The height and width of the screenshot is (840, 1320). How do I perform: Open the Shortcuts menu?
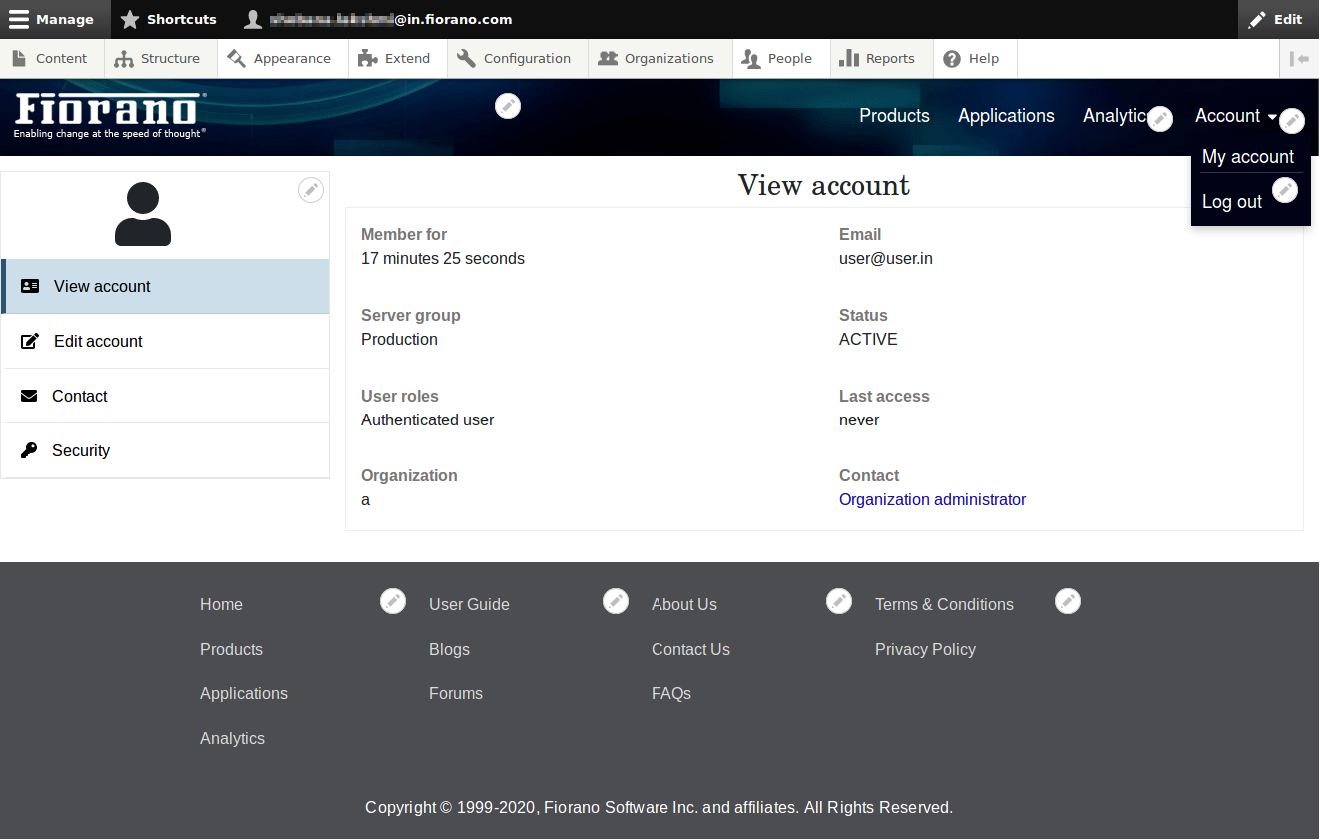(x=169, y=19)
